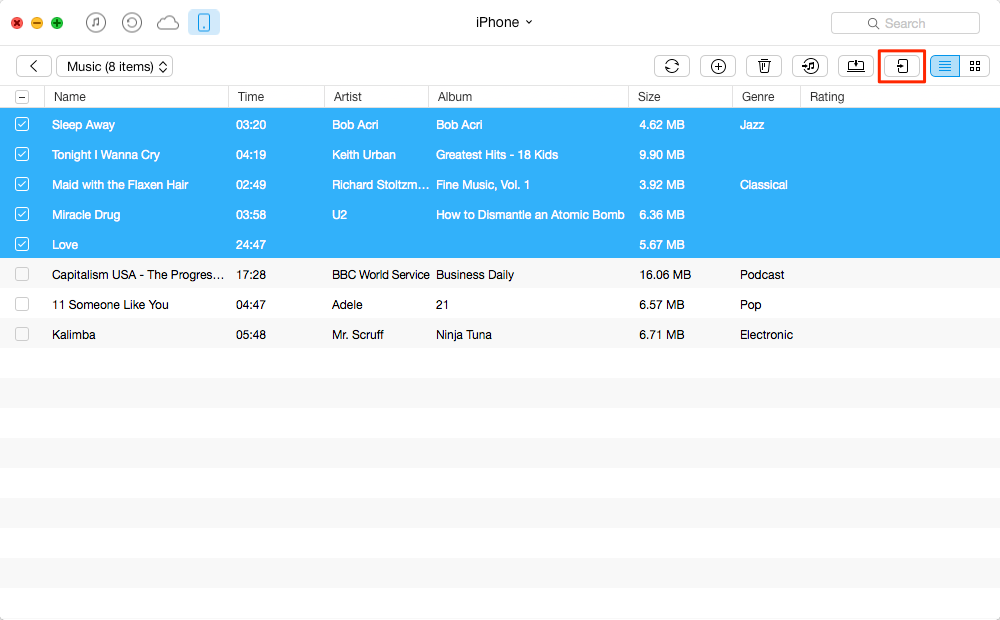1000x620 pixels.
Task: Check the 11 Someone Like You checkbox
Action: tap(22, 304)
